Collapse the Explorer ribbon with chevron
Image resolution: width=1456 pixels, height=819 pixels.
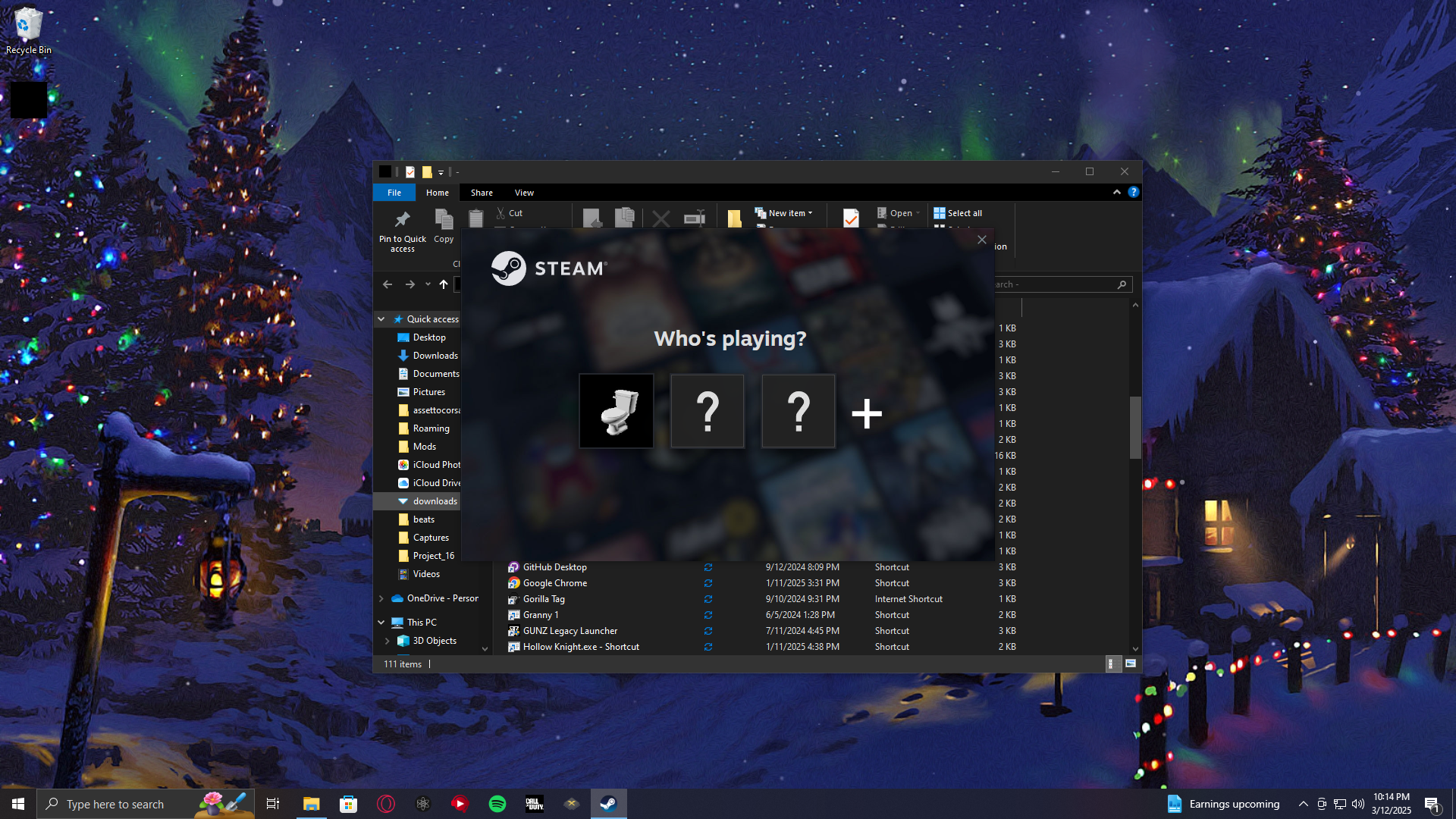click(x=1117, y=193)
